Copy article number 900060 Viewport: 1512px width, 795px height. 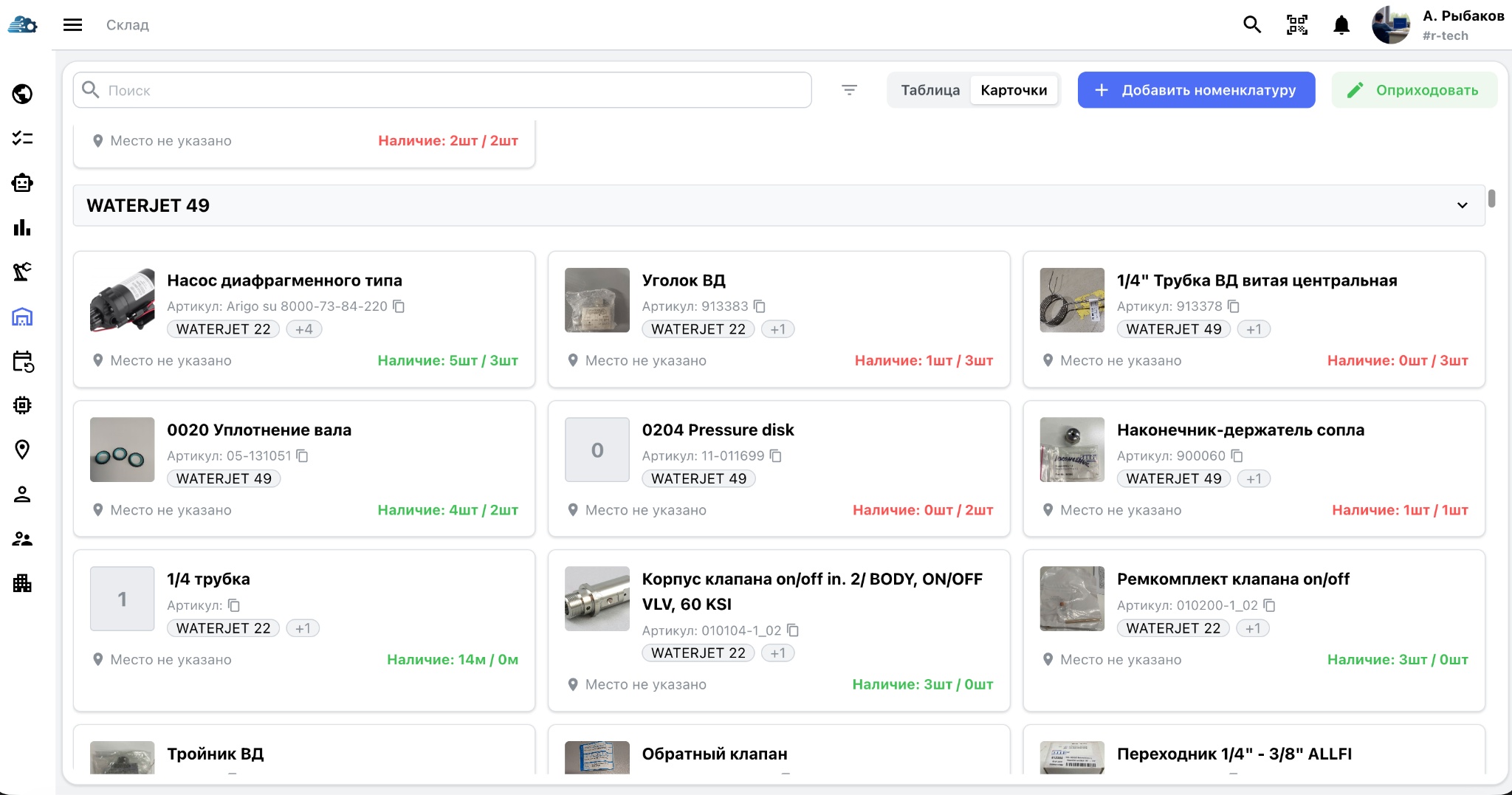(x=1237, y=456)
